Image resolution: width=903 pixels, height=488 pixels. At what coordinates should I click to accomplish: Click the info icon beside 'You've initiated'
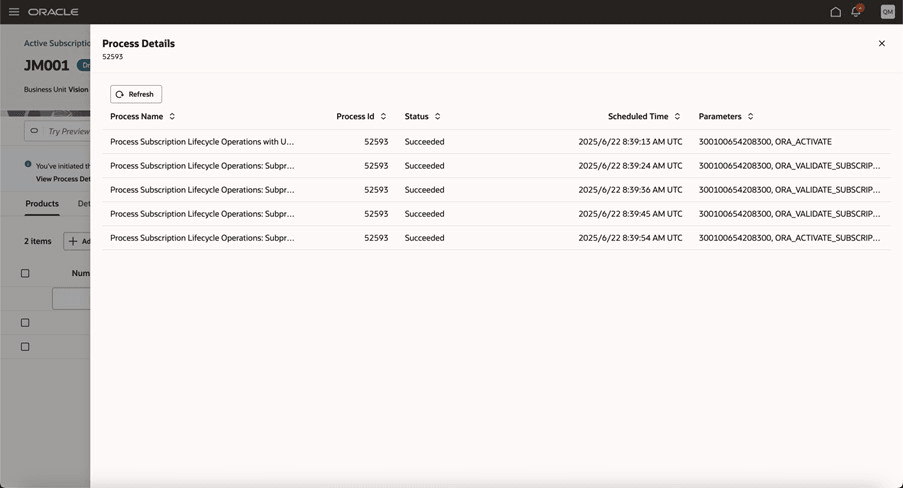pos(28,164)
